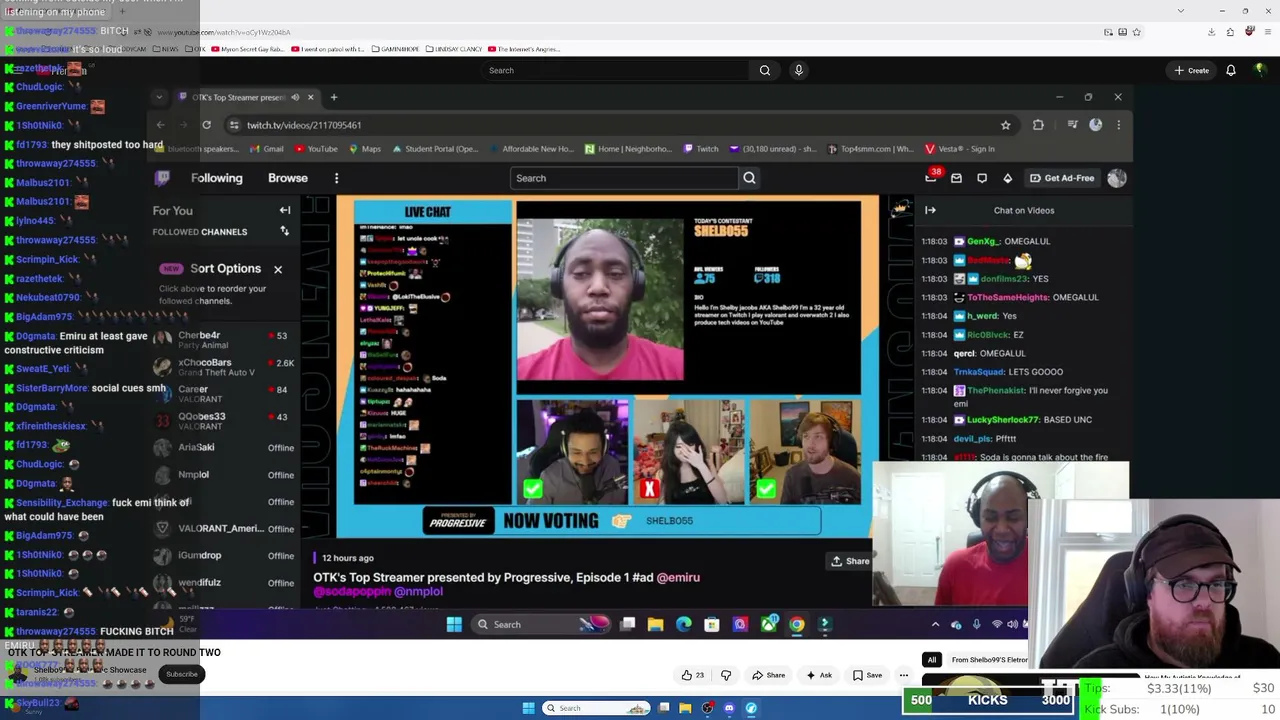Open the @emiru link in video title
The image size is (1280, 720).
click(678, 577)
